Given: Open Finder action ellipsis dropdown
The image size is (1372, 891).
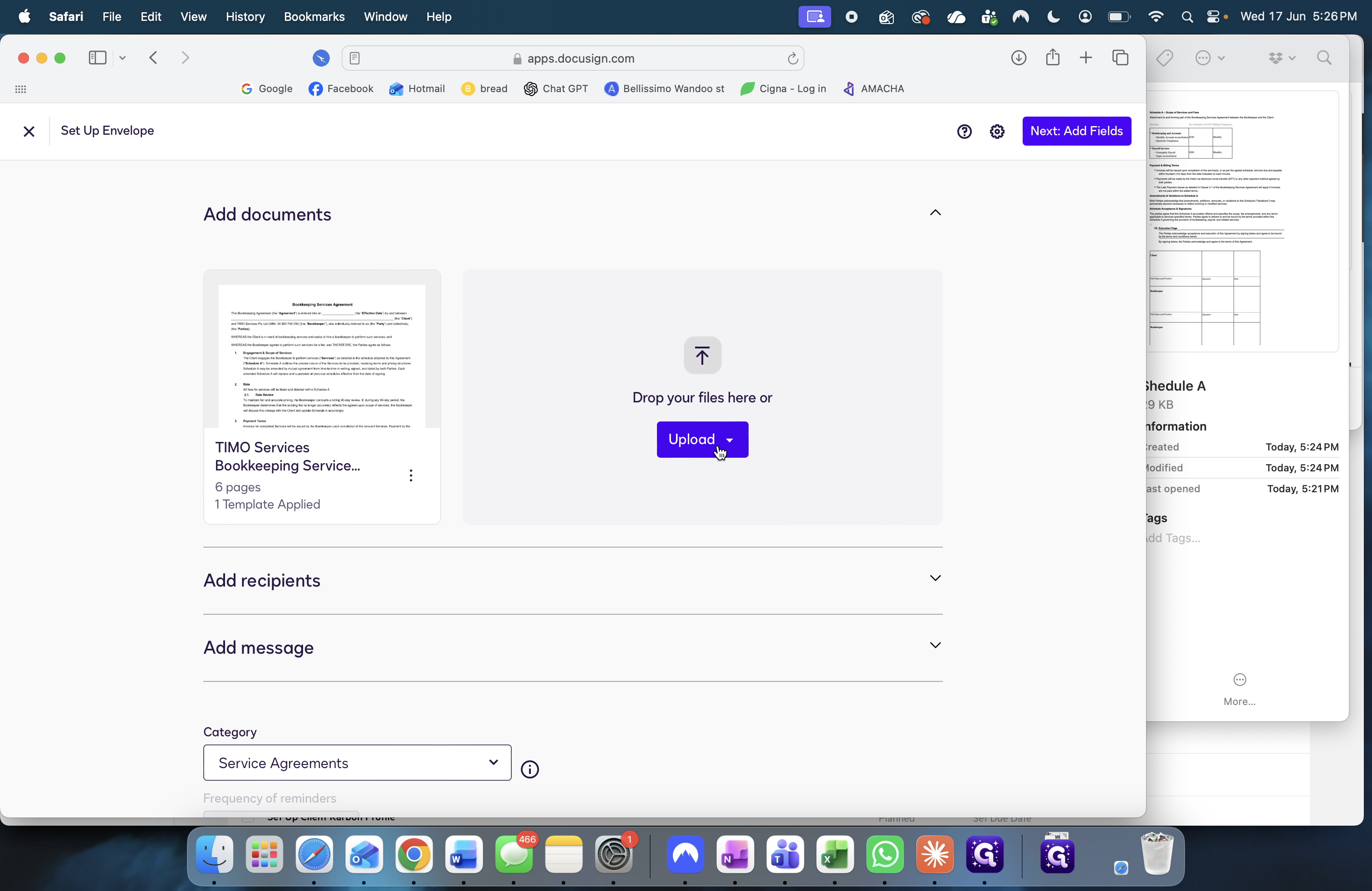Looking at the screenshot, I should click(x=1210, y=58).
